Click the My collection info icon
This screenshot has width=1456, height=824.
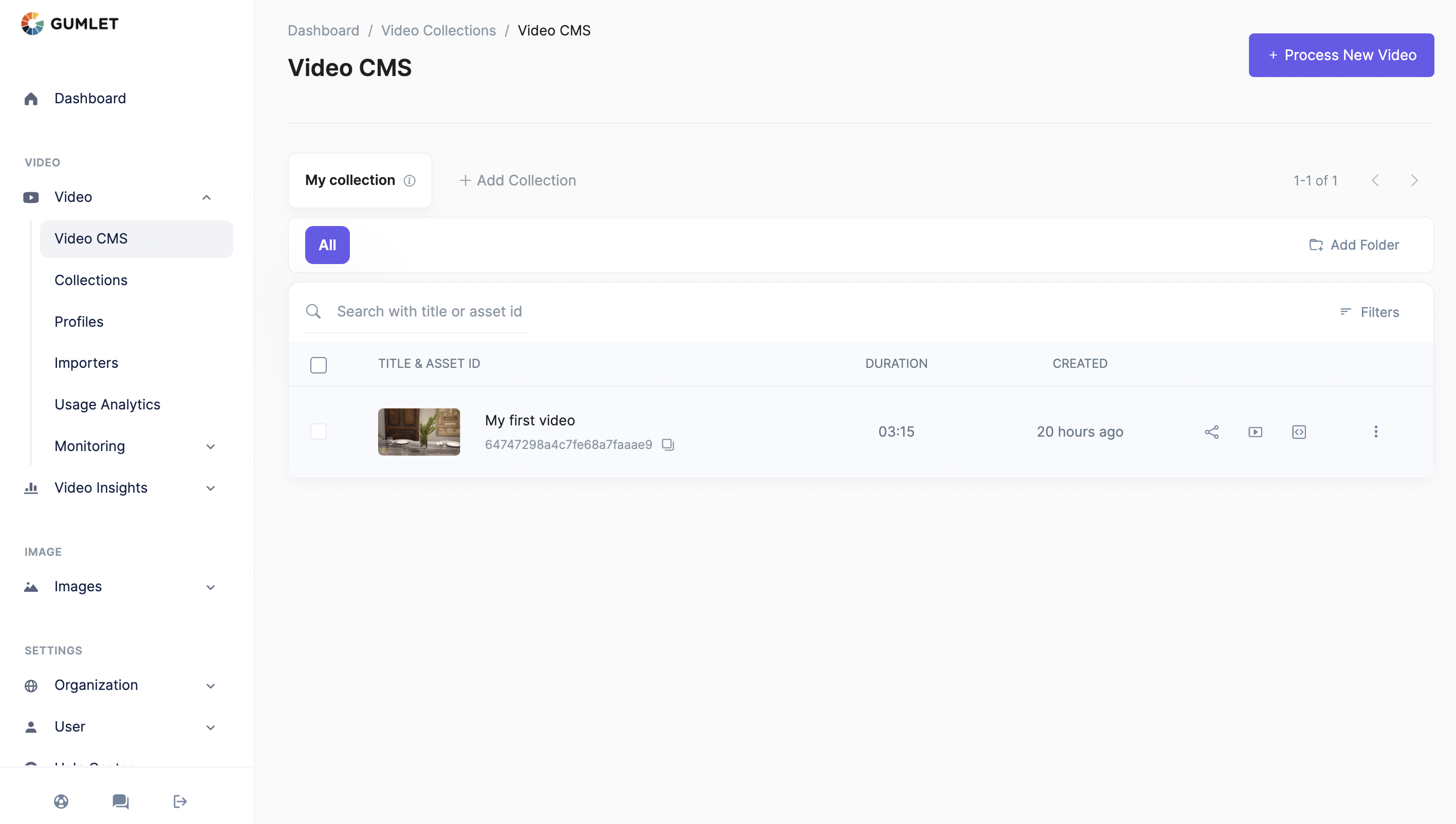[409, 180]
